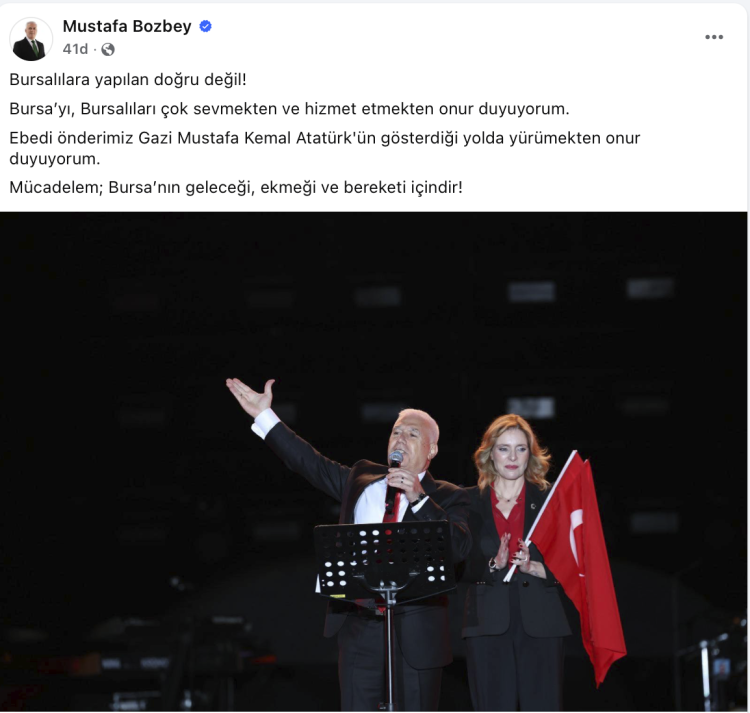The height and width of the screenshot is (713, 750).
Task: Open the Mustafa Bozbey profile name link
Action: [127, 26]
